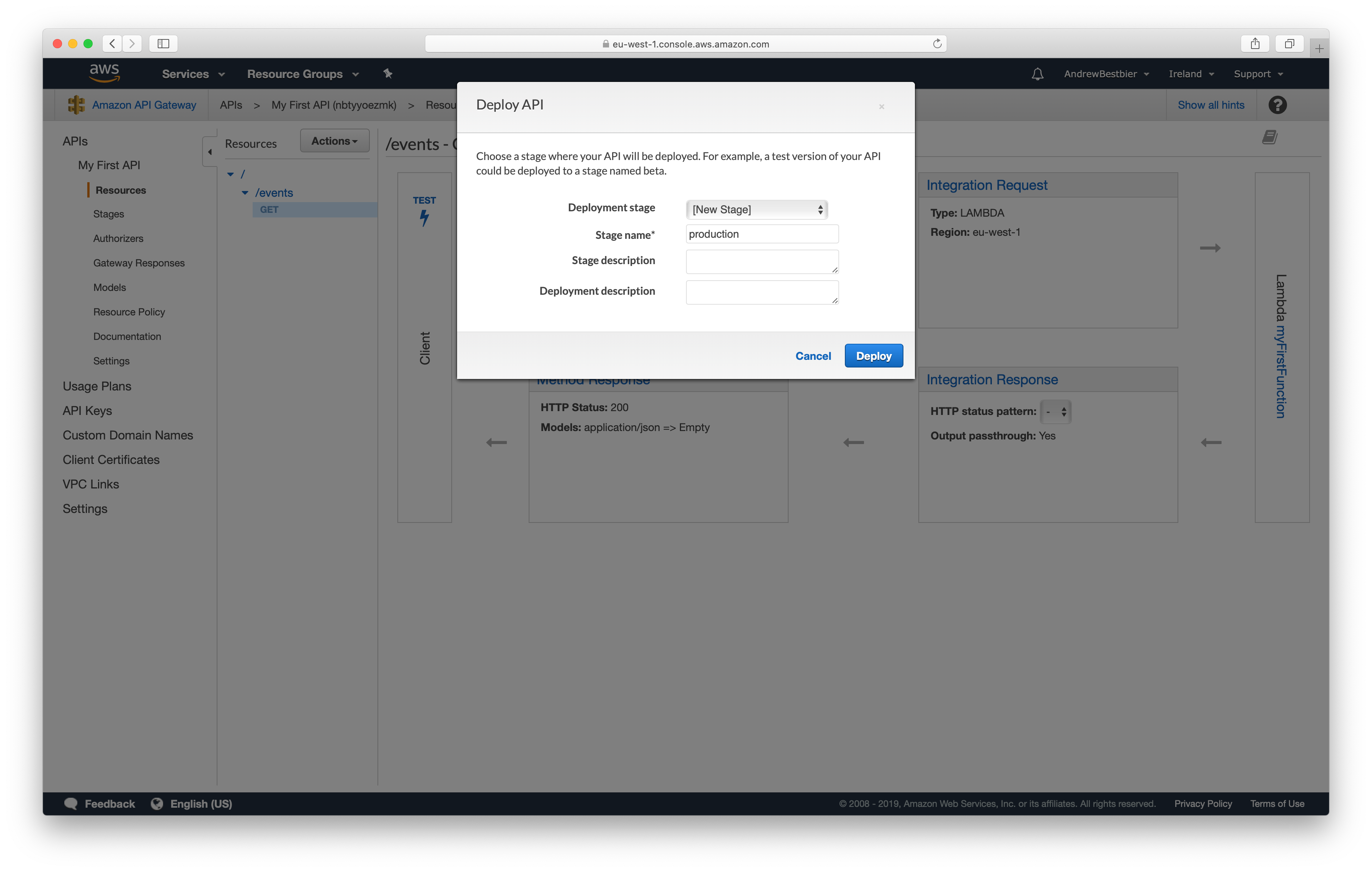Collapse the /events resource tree node

(x=245, y=193)
